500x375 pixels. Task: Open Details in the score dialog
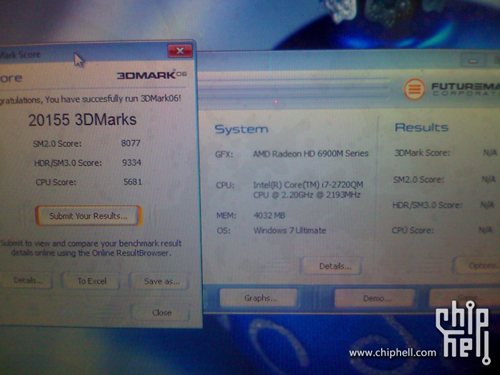[x=27, y=281]
